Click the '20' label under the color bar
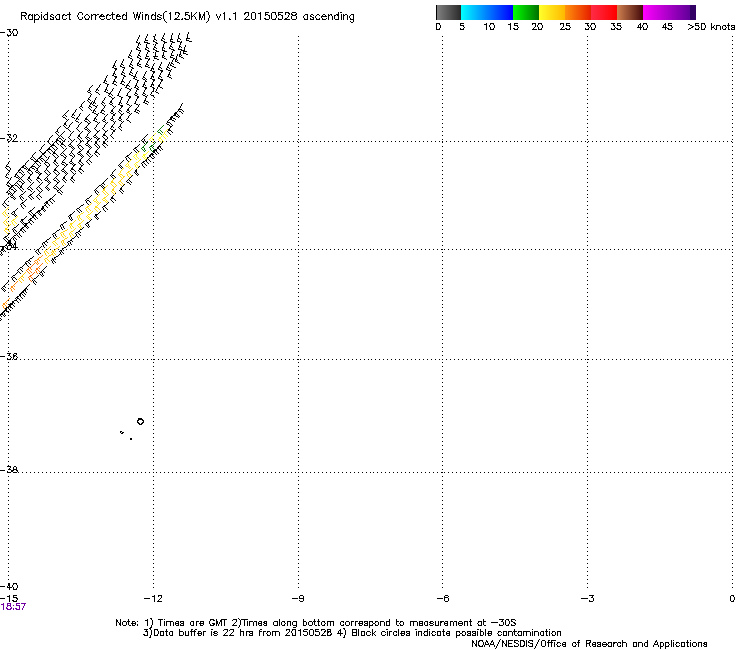Screen dimensions: 740x650 coord(537,27)
